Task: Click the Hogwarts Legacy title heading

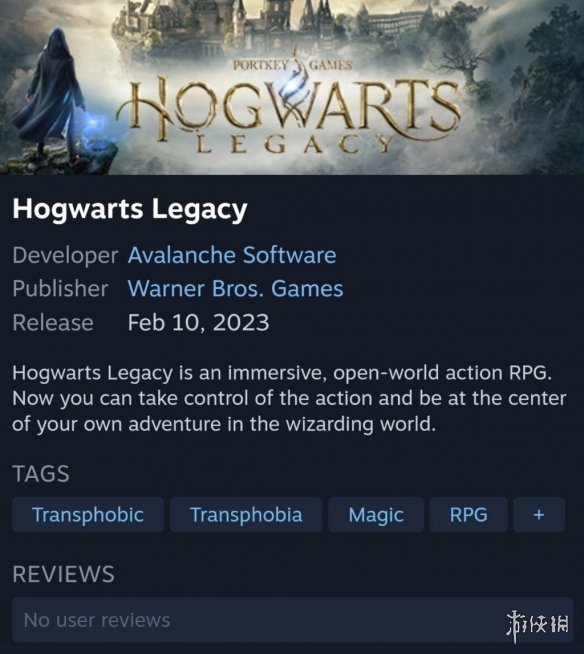Action: [x=130, y=209]
